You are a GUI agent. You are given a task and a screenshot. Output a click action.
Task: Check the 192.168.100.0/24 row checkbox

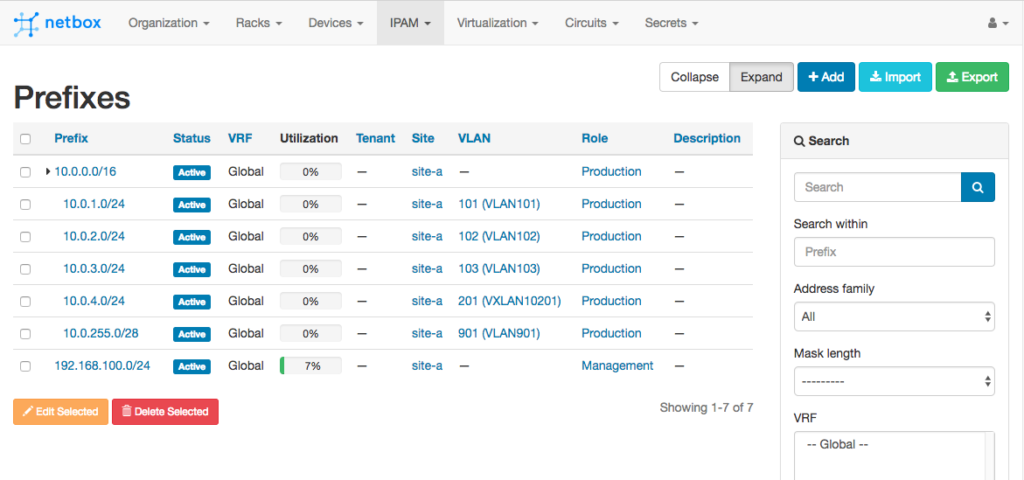(x=25, y=366)
